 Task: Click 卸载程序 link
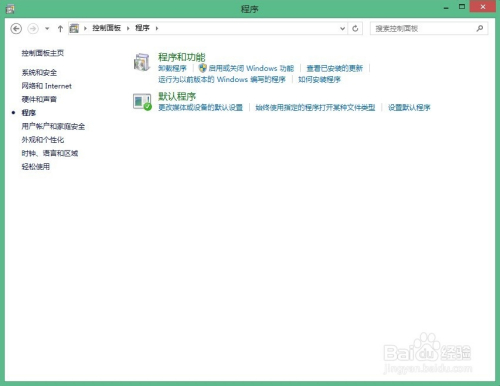pyautogui.click(x=172, y=68)
